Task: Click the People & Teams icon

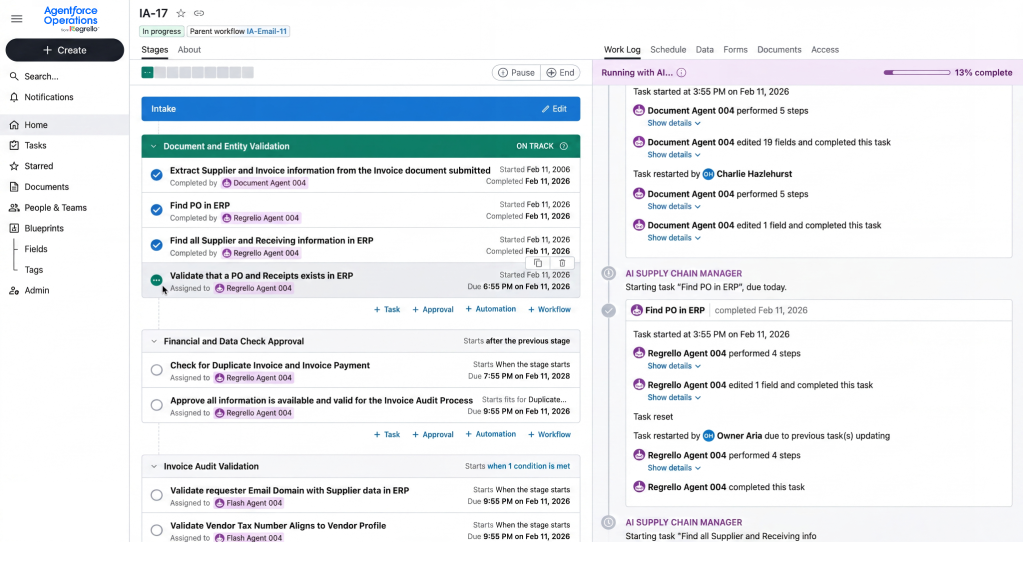Action: (14, 208)
